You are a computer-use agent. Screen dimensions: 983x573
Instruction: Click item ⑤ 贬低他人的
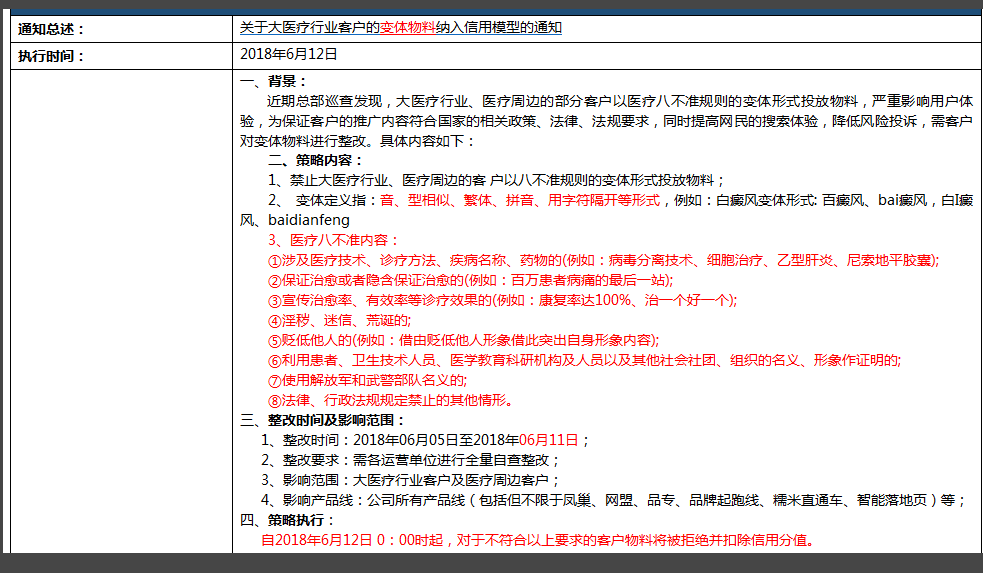pyautogui.click(x=464, y=340)
